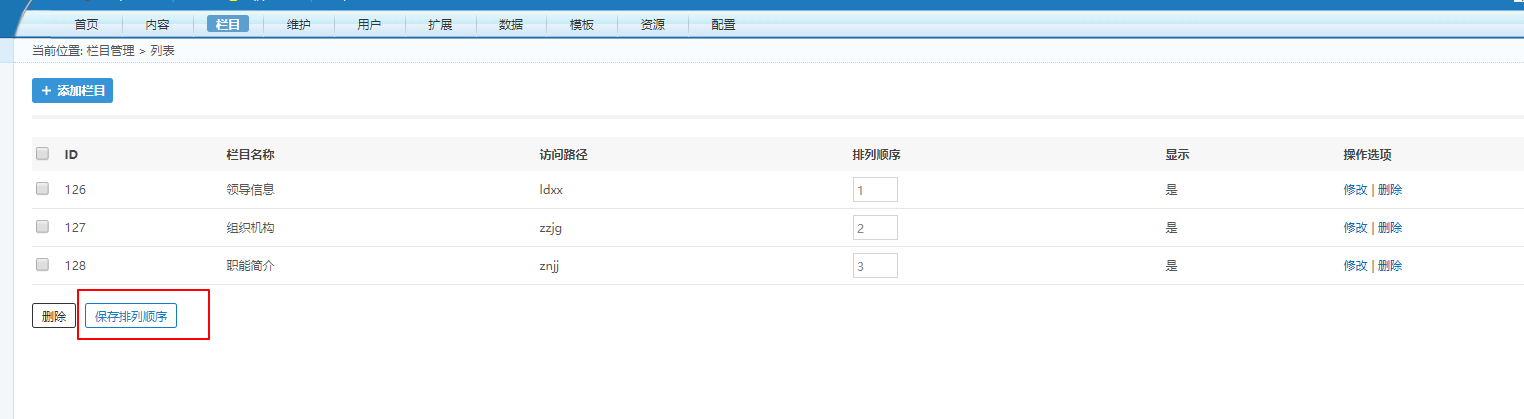The height and width of the screenshot is (419, 1524).
Task: Click the access path ldxx
Action: coord(552,189)
